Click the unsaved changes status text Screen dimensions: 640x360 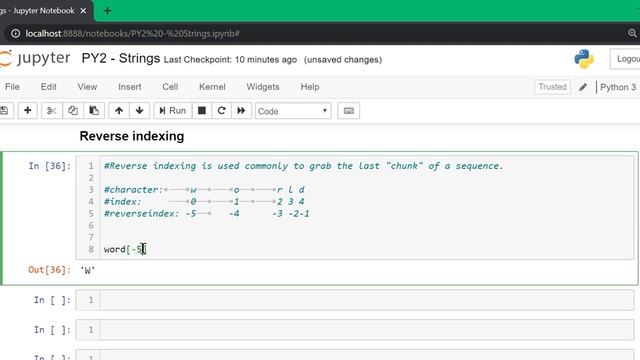(x=343, y=60)
